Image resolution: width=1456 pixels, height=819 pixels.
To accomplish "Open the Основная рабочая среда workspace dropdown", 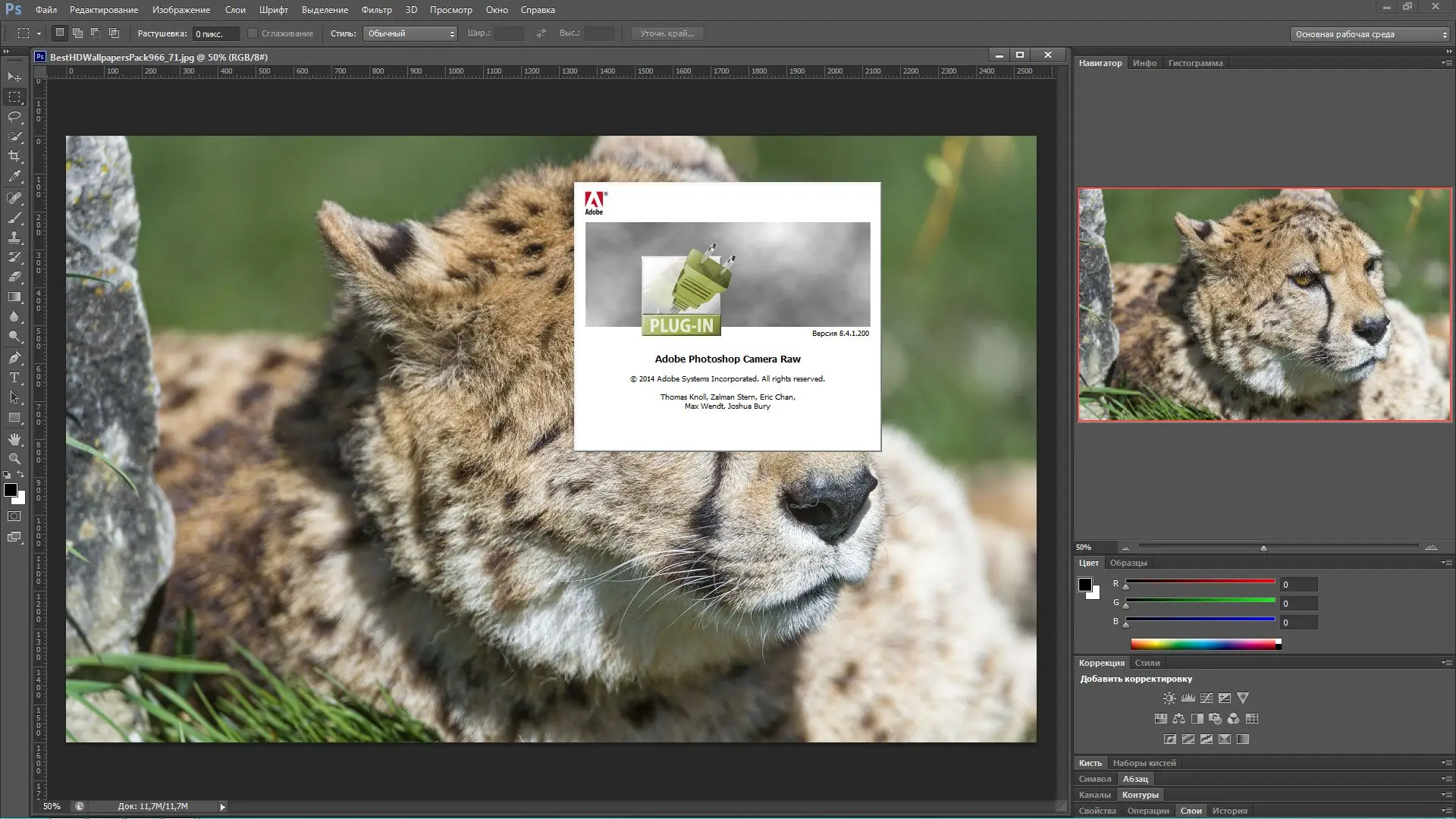I will tap(1370, 34).
